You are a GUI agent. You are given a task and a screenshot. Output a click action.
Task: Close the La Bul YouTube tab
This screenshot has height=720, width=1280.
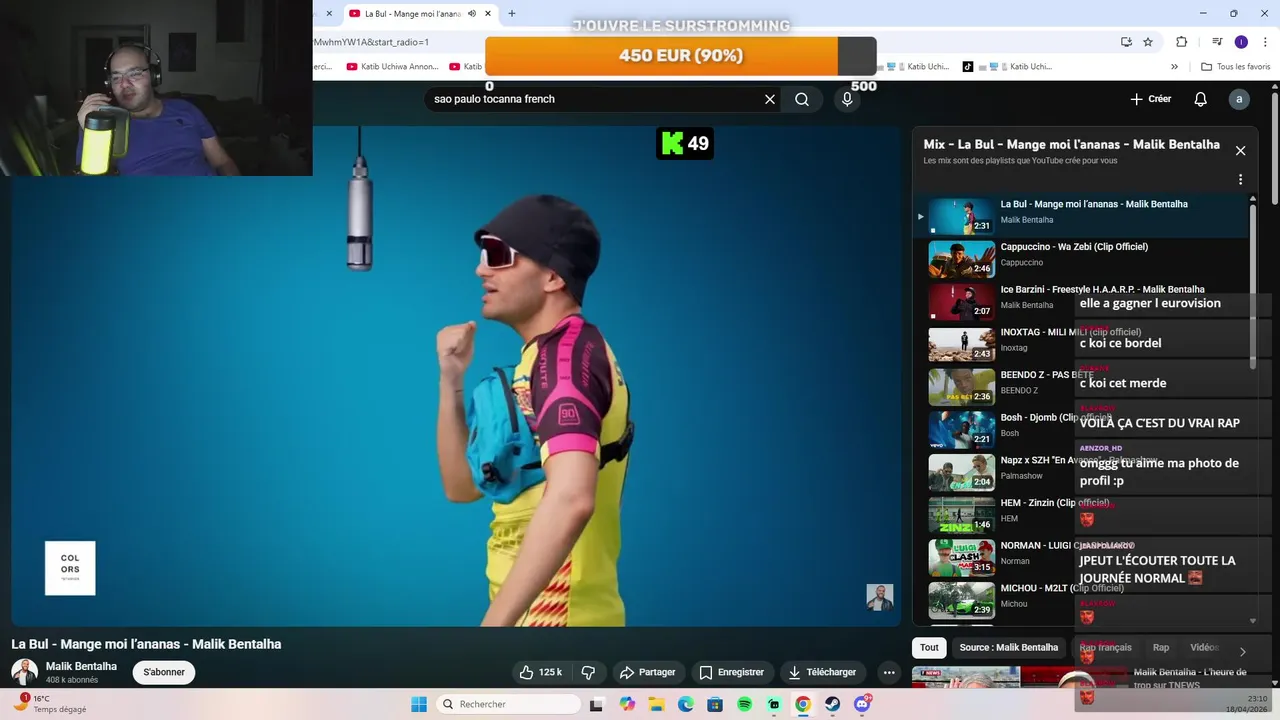[x=488, y=13]
